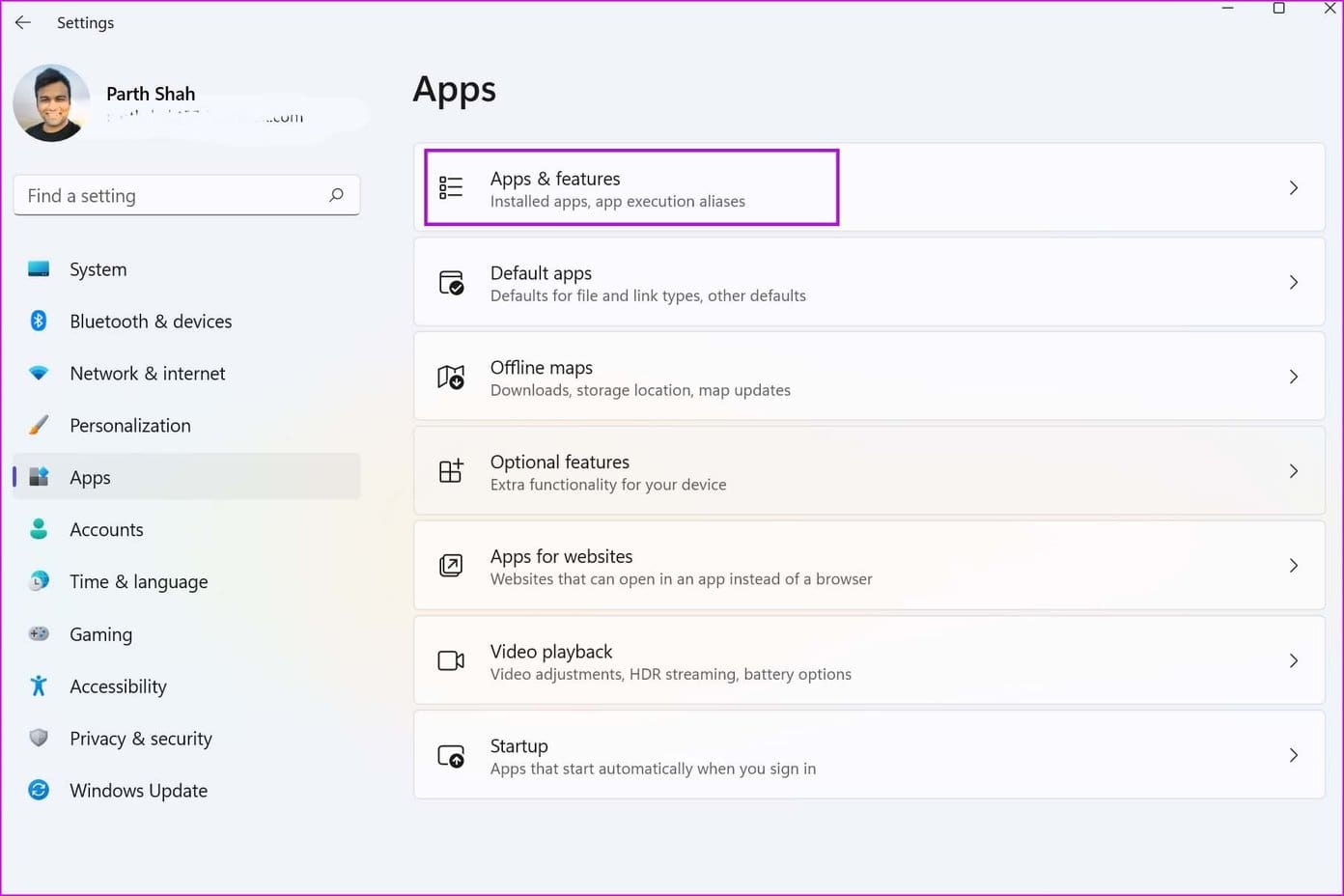Open Apps & features title
The height and width of the screenshot is (896, 1344).
point(555,179)
